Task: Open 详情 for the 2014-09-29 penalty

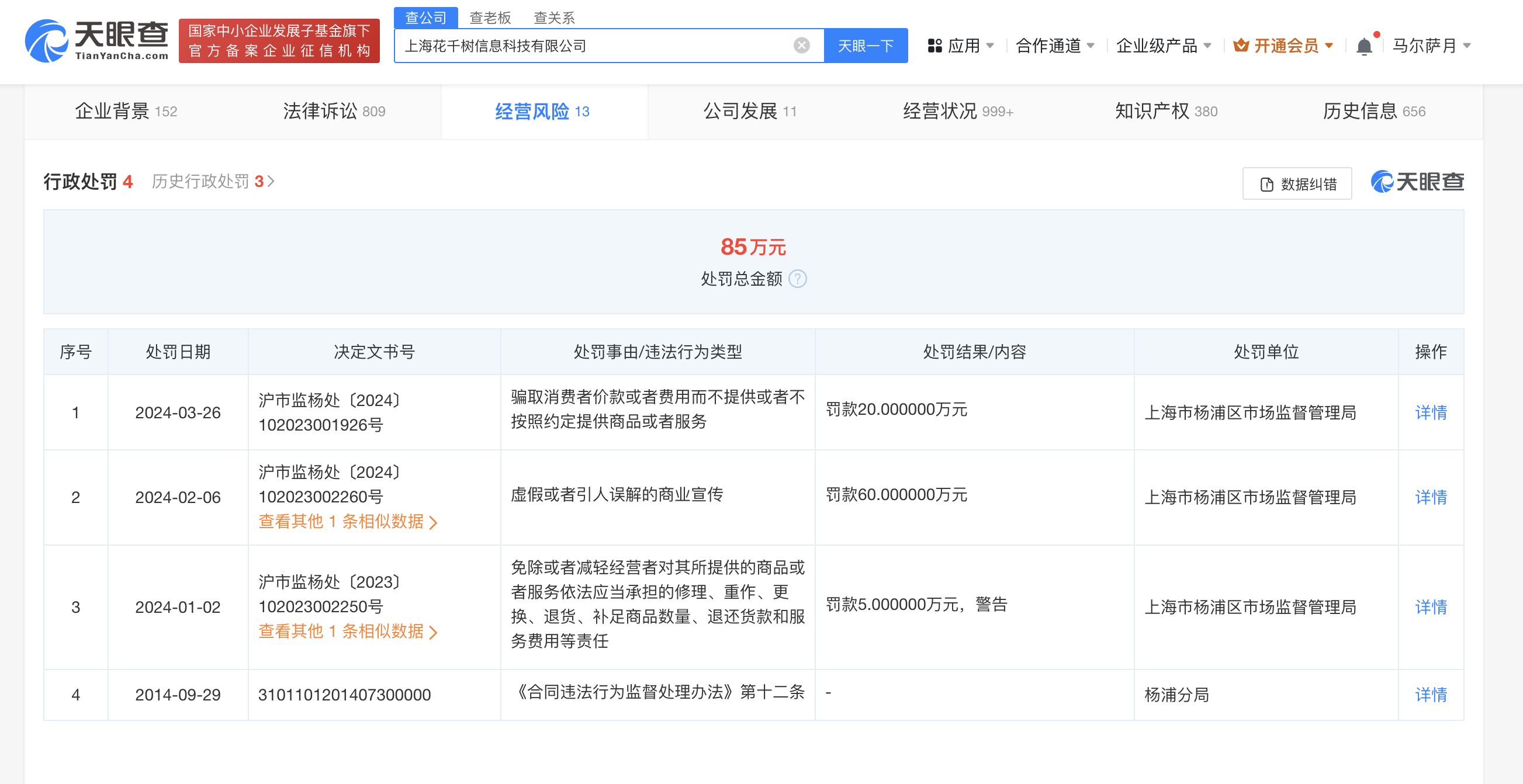Action: click(x=1431, y=695)
